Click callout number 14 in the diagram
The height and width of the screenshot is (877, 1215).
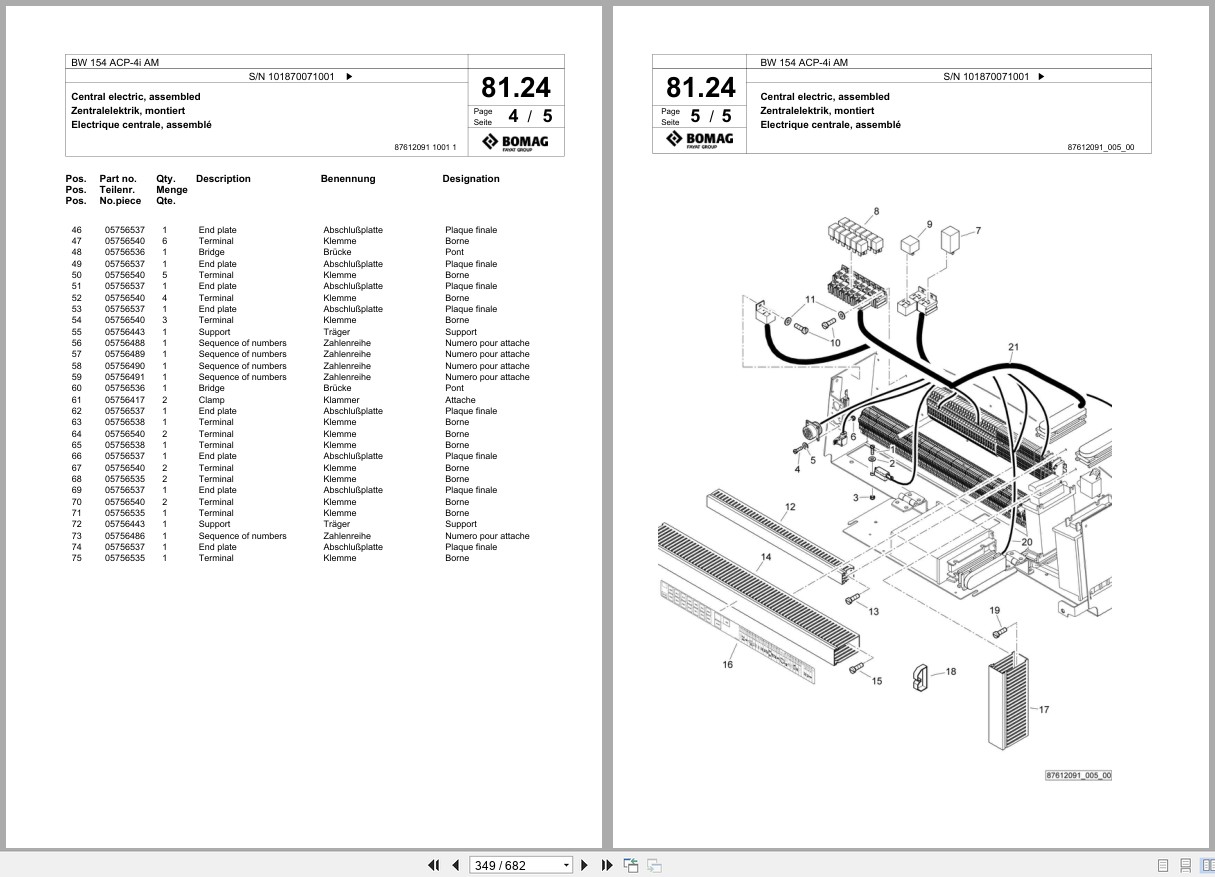click(766, 557)
